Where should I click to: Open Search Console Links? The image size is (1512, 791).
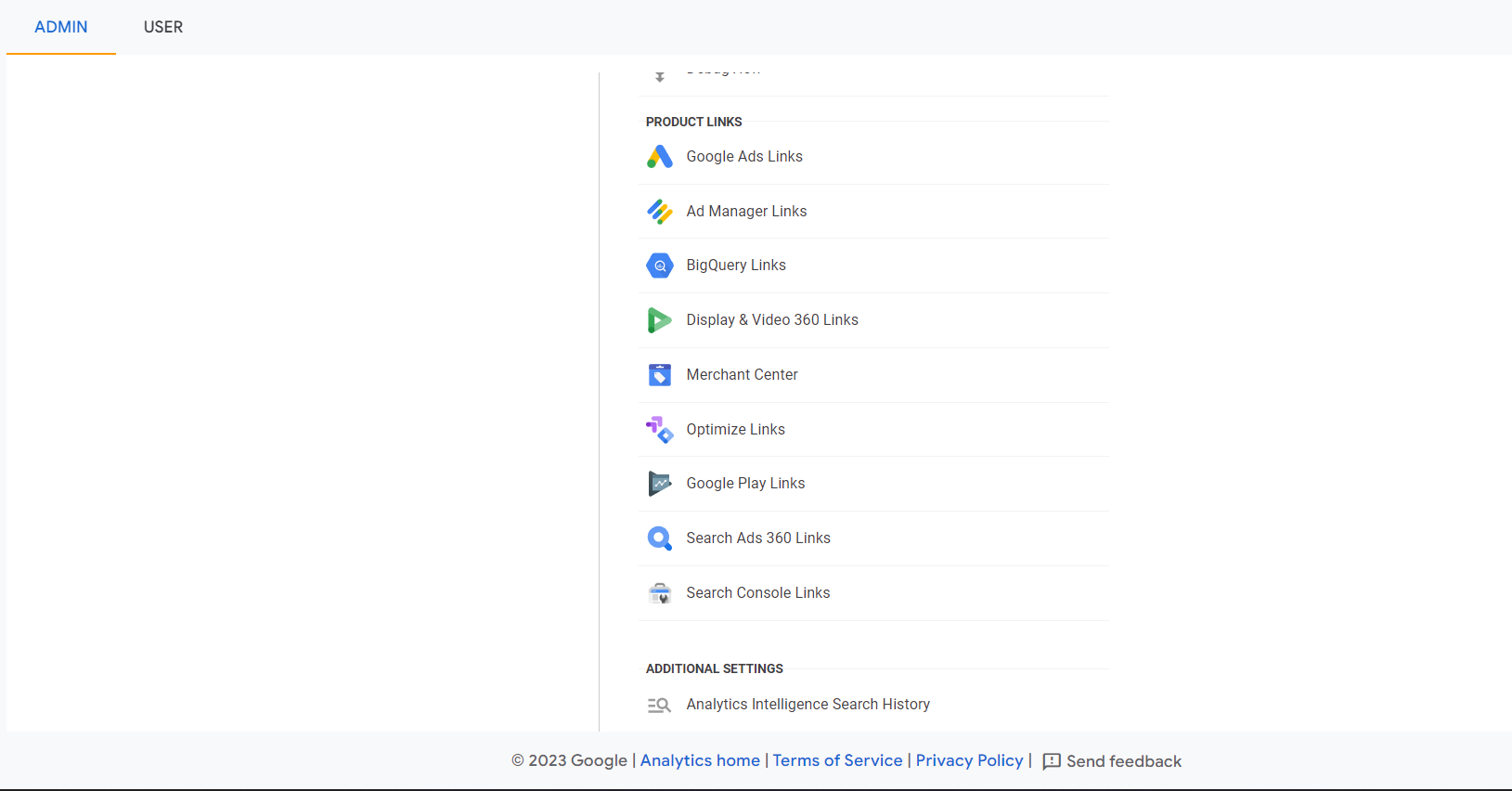[874, 593]
